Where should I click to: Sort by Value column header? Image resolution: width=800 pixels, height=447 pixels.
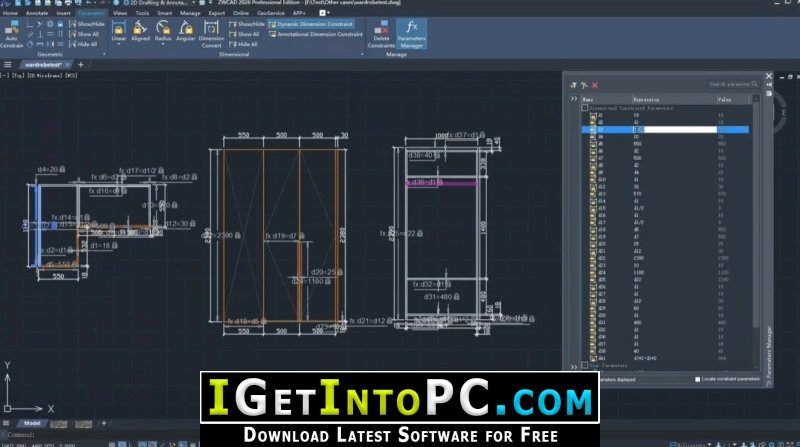pos(734,100)
